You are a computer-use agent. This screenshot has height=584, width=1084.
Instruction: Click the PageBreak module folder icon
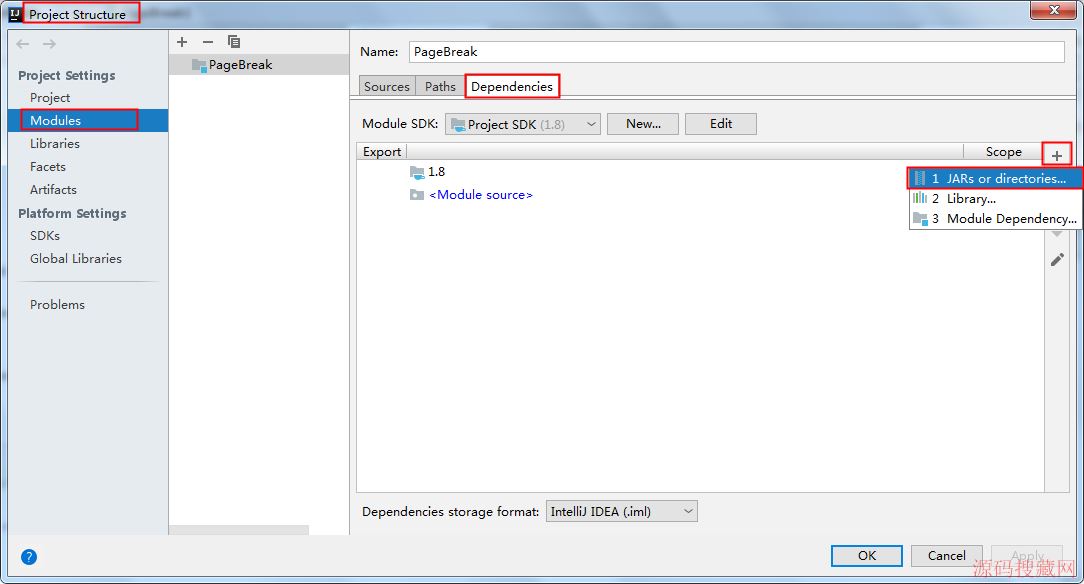(x=199, y=65)
